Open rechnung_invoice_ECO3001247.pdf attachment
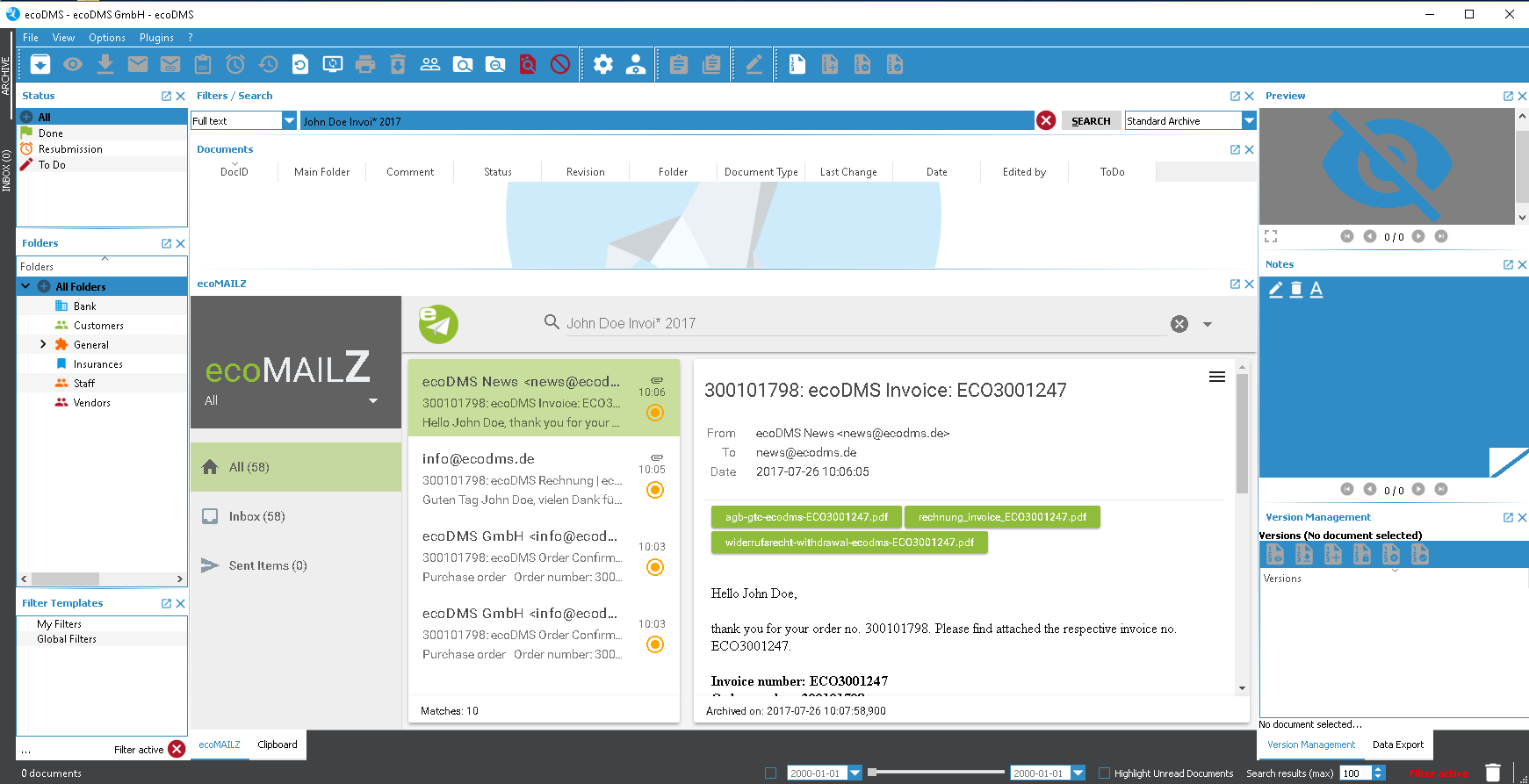This screenshot has width=1529, height=784. click(1002, 517)
